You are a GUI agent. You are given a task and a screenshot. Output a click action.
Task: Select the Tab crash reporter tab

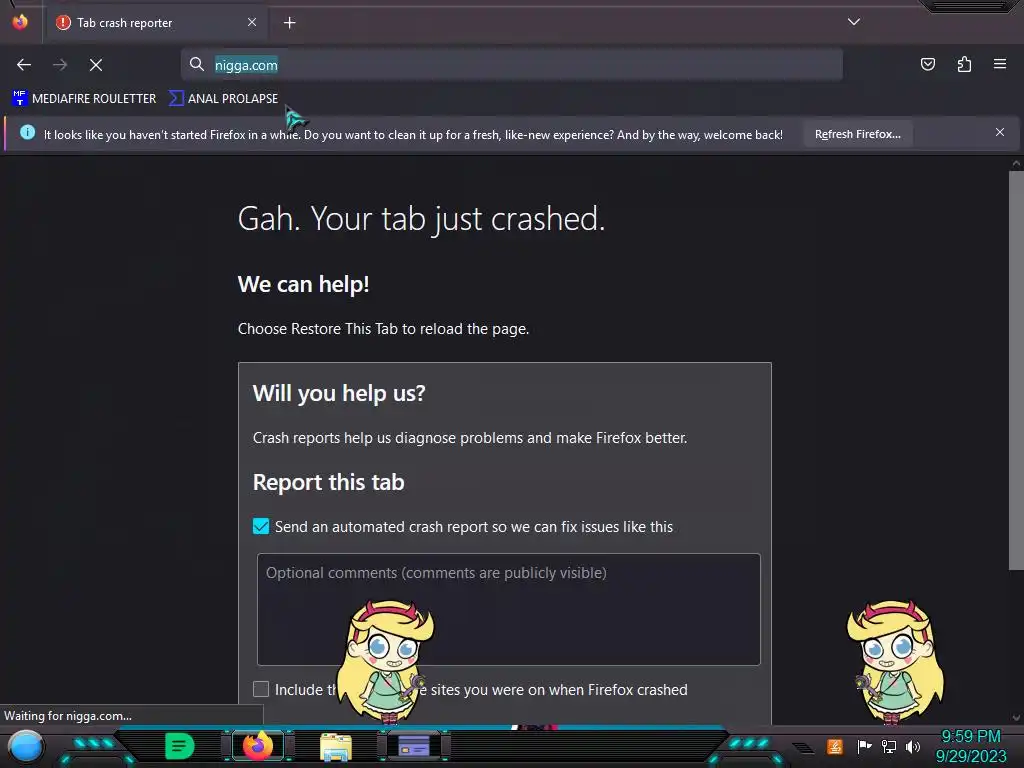[156, 23]
